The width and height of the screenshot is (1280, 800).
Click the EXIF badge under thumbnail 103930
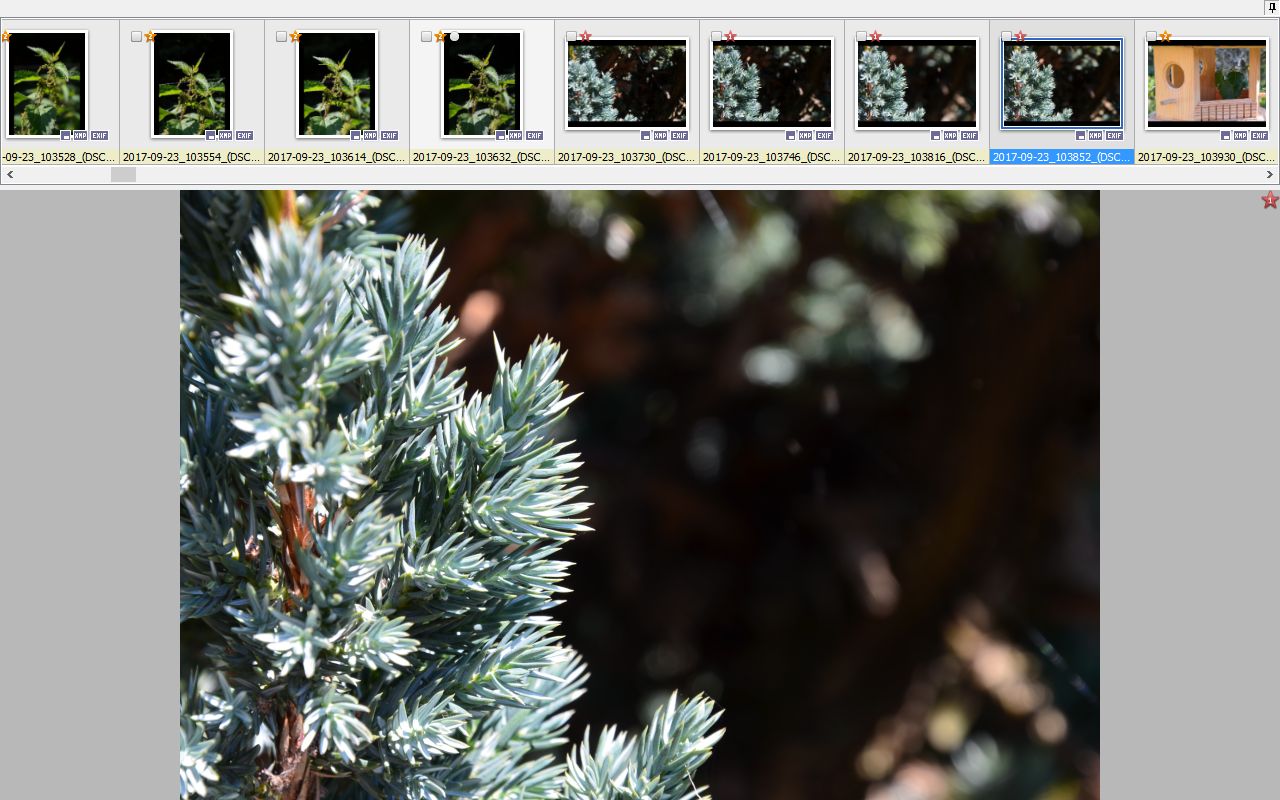tap(1259, 136)
